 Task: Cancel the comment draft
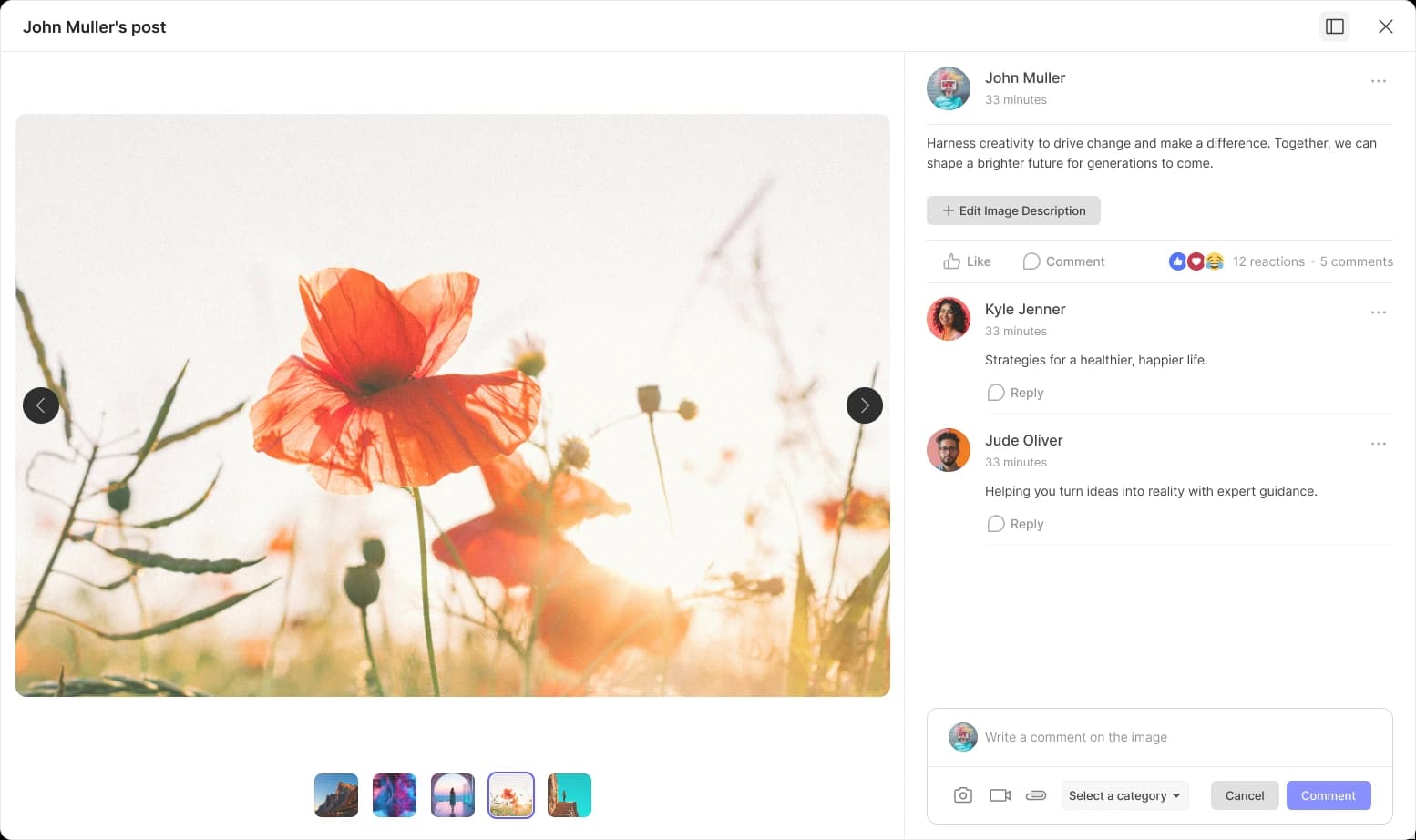(1244, 795)
